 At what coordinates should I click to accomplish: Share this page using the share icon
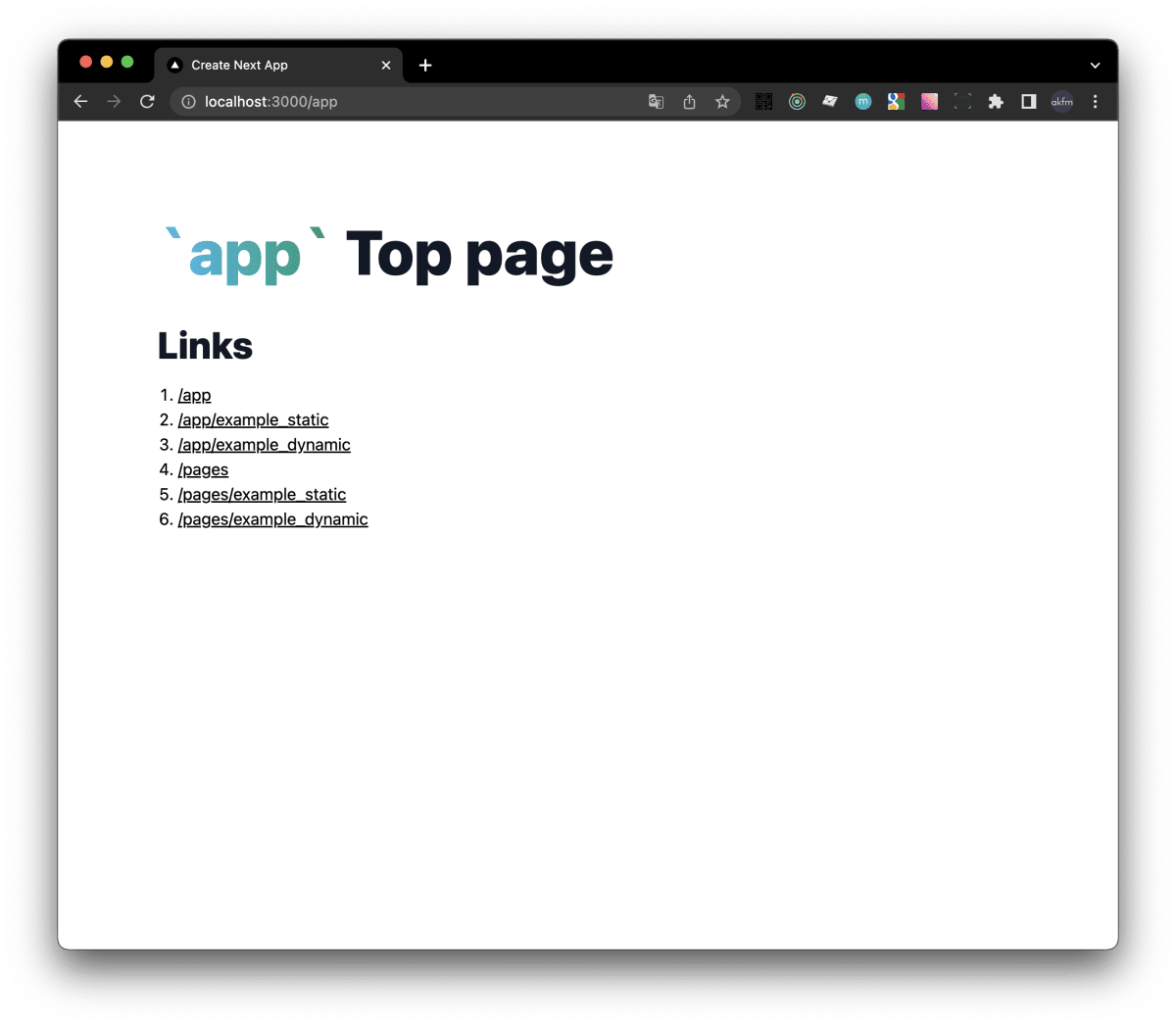pos(689,102)
